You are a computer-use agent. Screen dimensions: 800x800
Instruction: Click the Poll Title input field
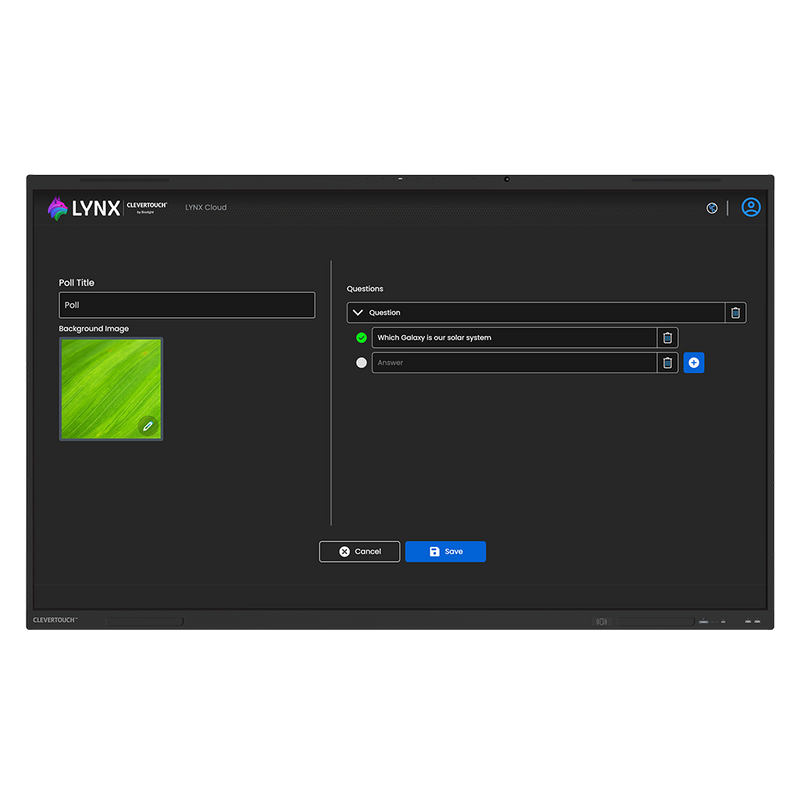pyautogui.click(x=187, y=305)
